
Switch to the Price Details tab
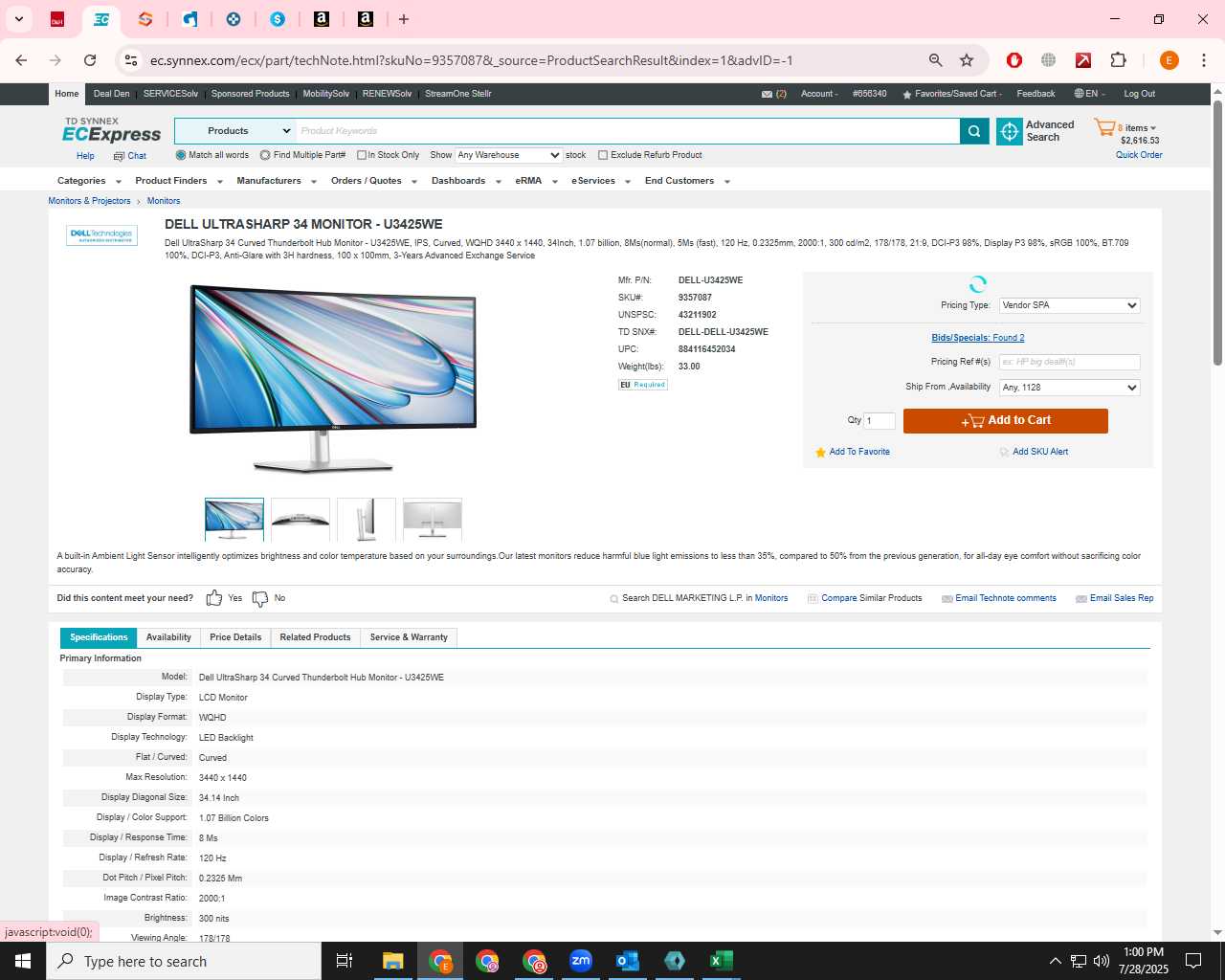(x=235, y=637)
